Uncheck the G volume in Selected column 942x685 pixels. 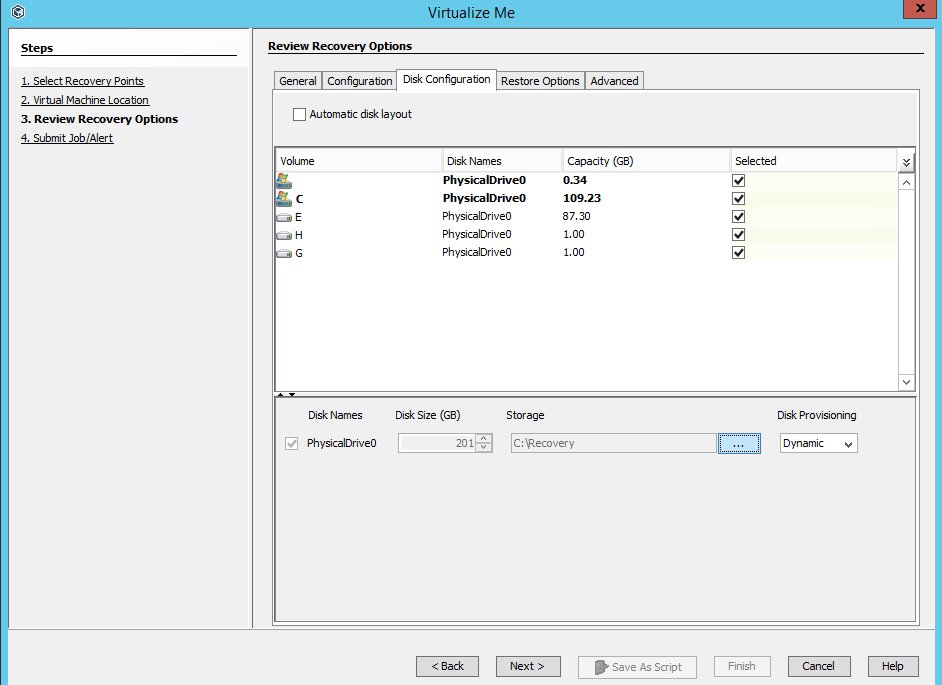click(738, 252)
